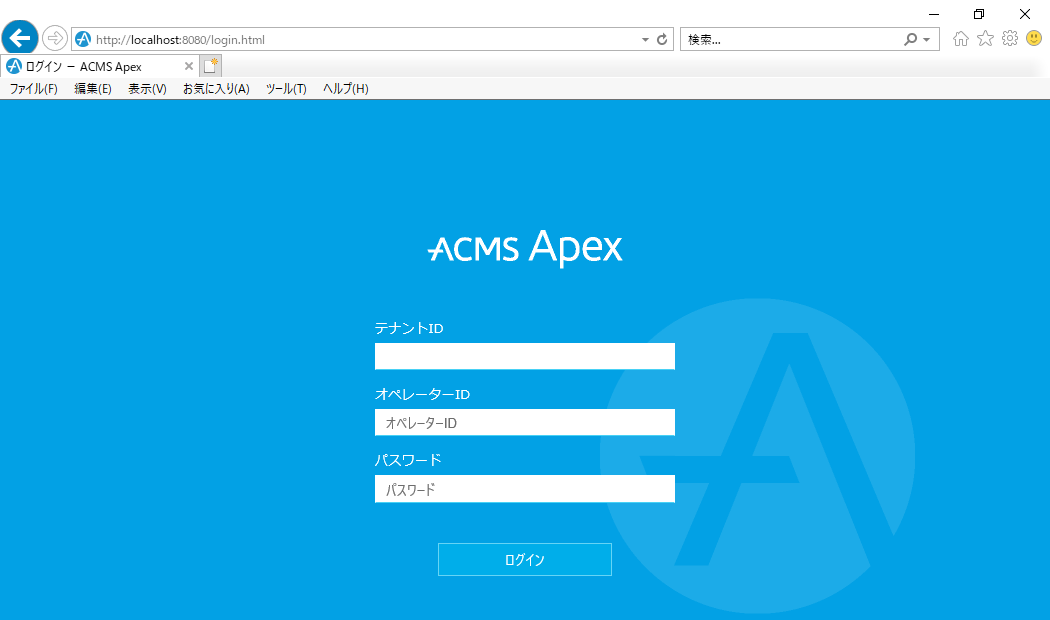The height and width of the screenshot is (620, 1050).
Task: Open Favorites via the star icon
Action: click(x=985, y=38)
